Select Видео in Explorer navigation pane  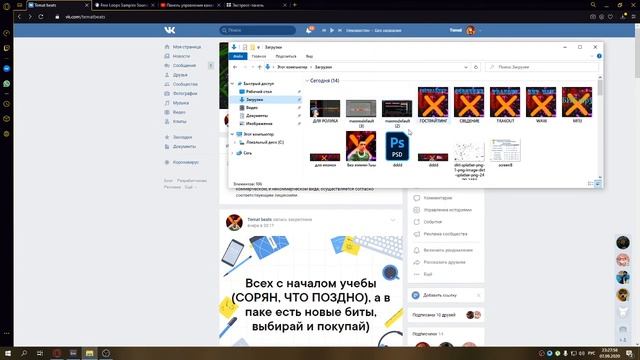point(251,108)
